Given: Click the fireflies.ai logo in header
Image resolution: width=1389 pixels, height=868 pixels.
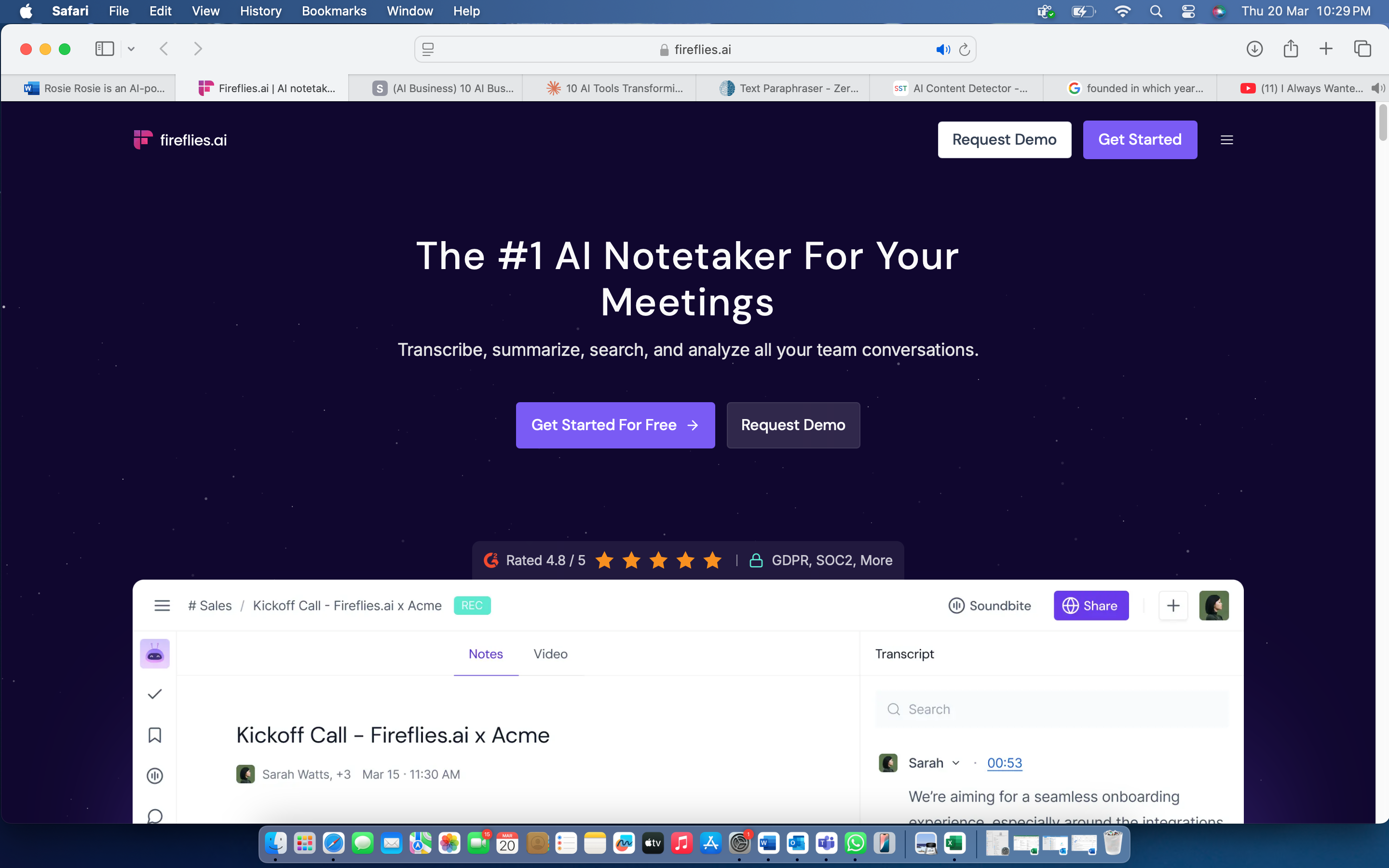Looking at the screenshot, I should (x=179, y=139).
